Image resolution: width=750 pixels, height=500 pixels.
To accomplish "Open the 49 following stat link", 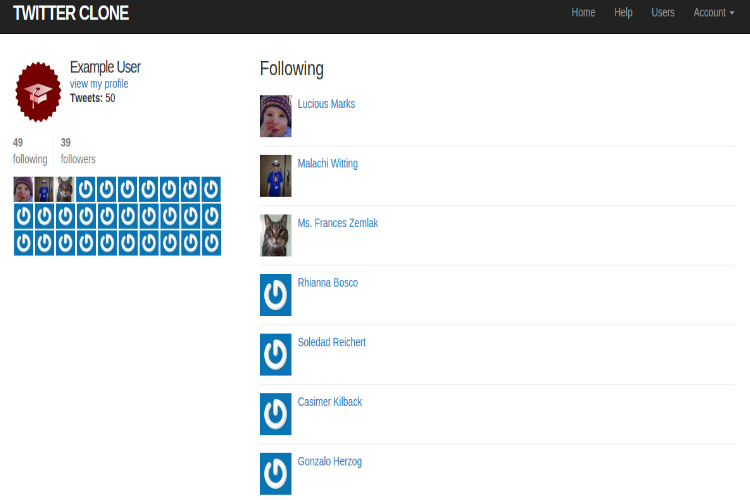I will tap(30, 151).
